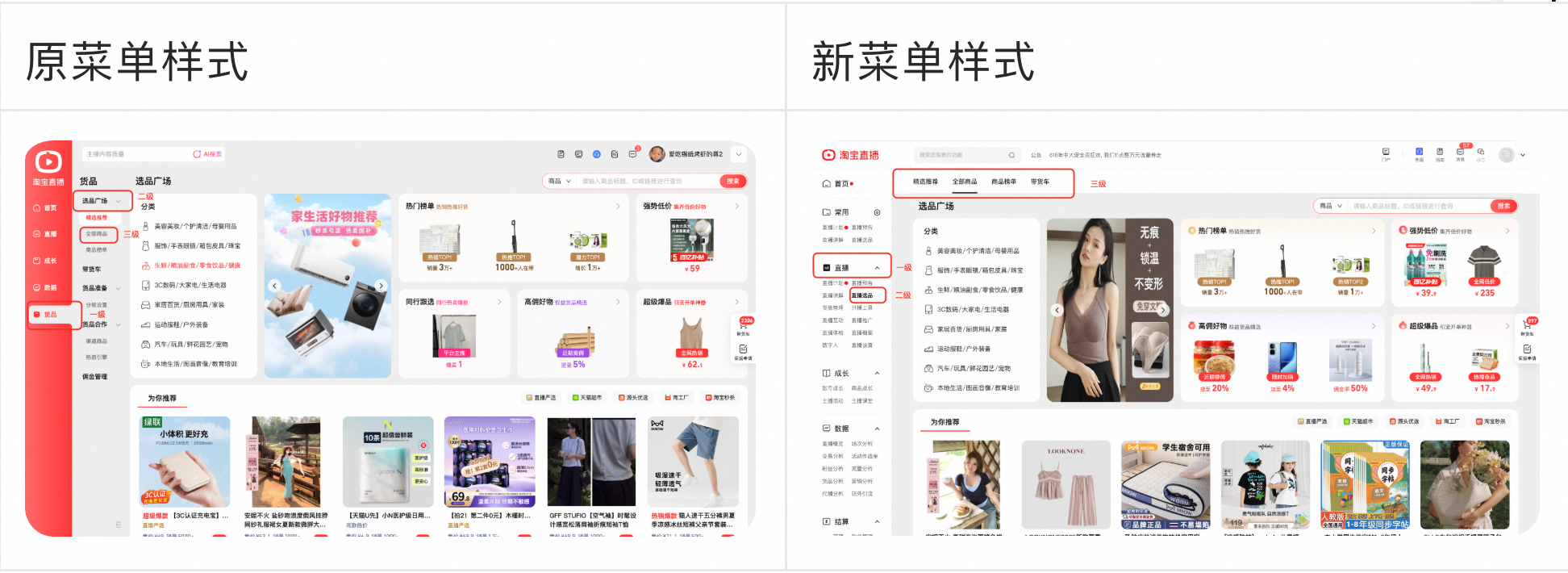
Task: Open 首页 in the old red sidebar
Action: click(x=45, y=208)
